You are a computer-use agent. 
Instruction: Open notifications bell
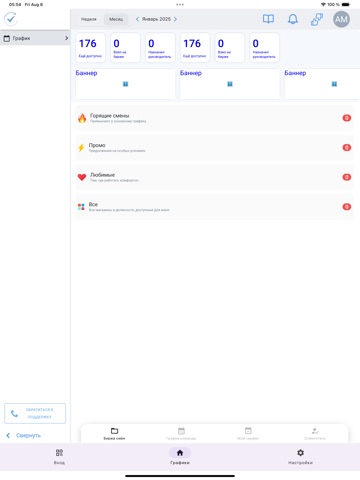(x=293, y=19)
